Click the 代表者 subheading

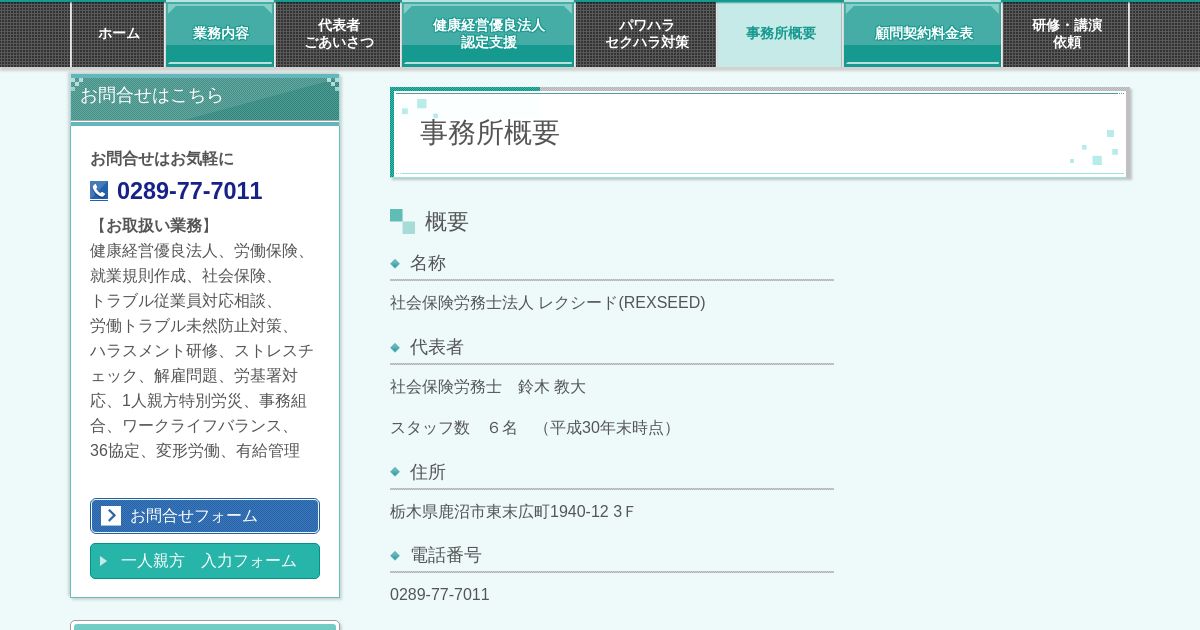437,347
